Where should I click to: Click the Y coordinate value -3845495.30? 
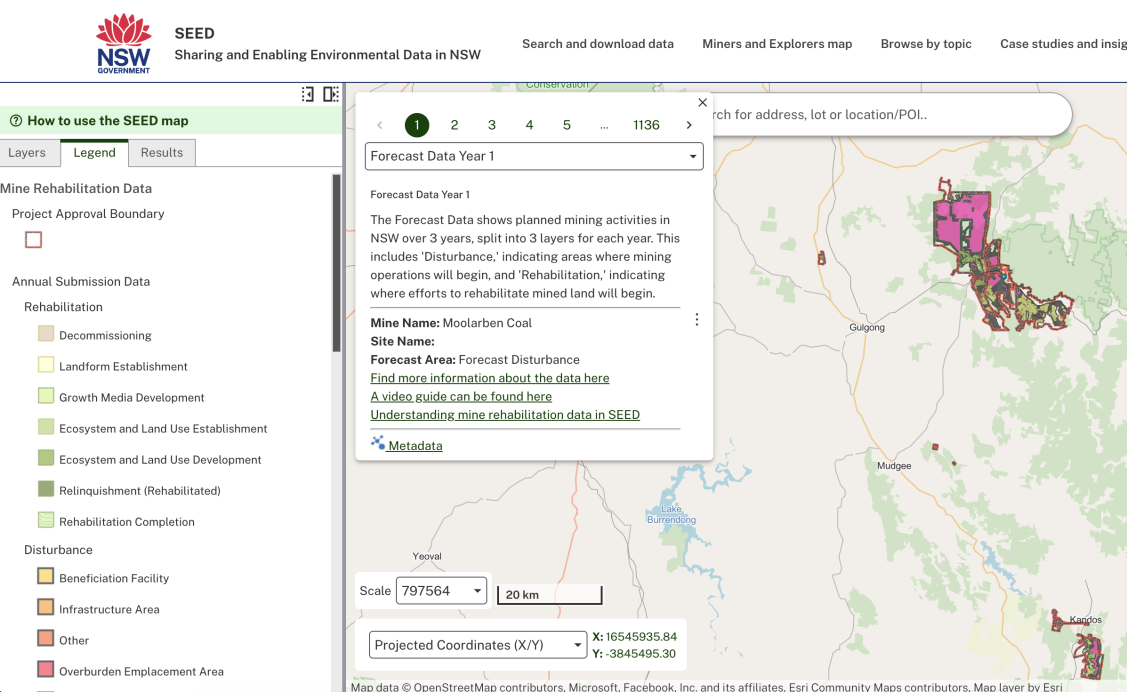(x=641, y=654)
